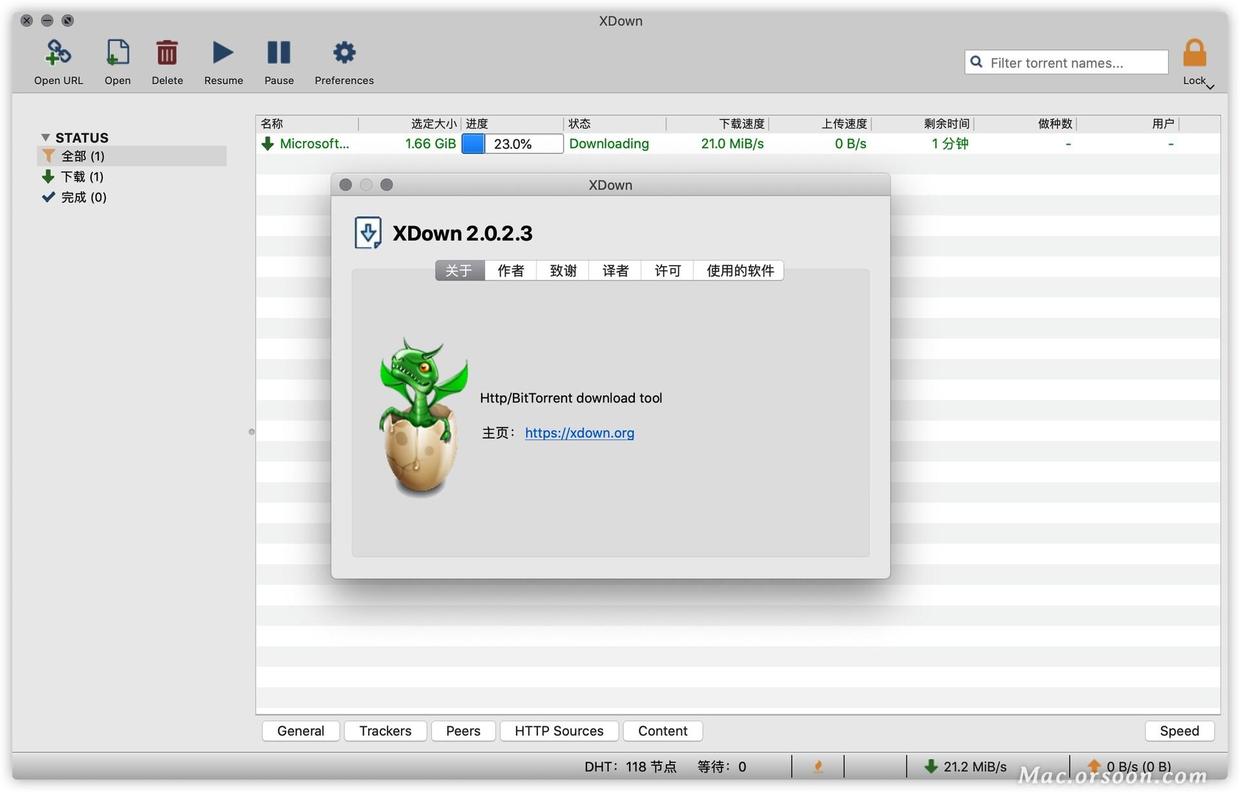Switch to the 作者 tab in the About dialog

coord(511,270)
